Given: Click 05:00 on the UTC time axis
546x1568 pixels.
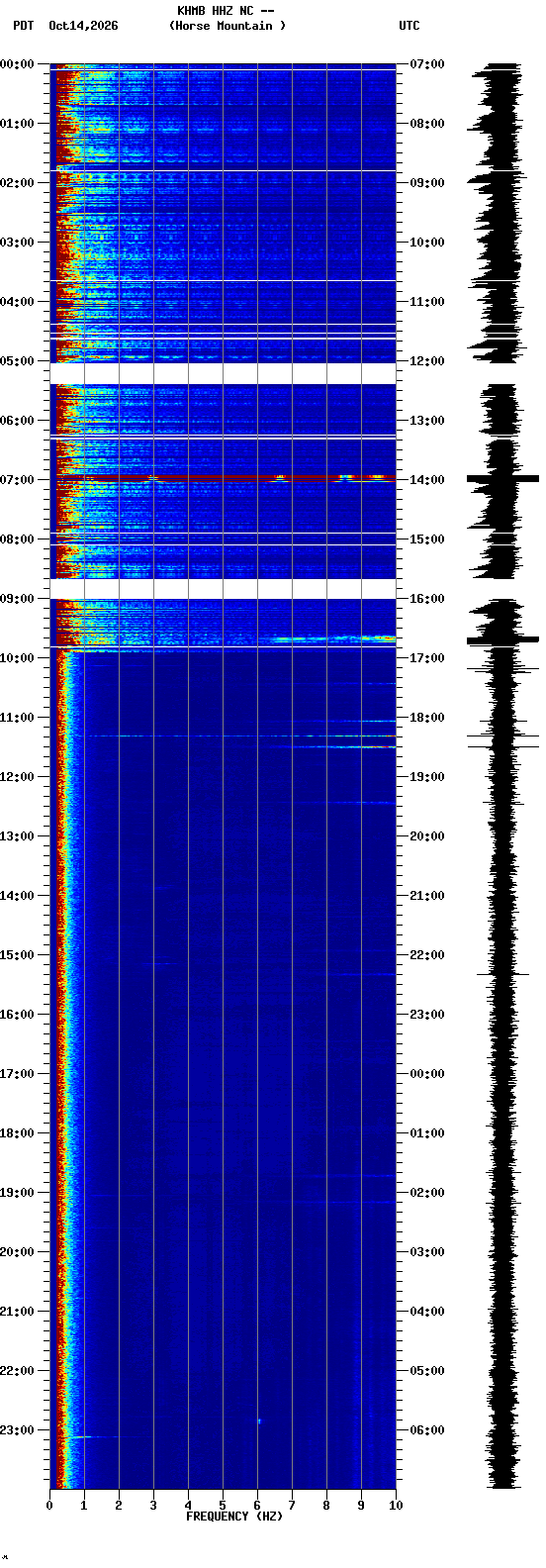Looking at the screenshot, I should [427, 1371].
